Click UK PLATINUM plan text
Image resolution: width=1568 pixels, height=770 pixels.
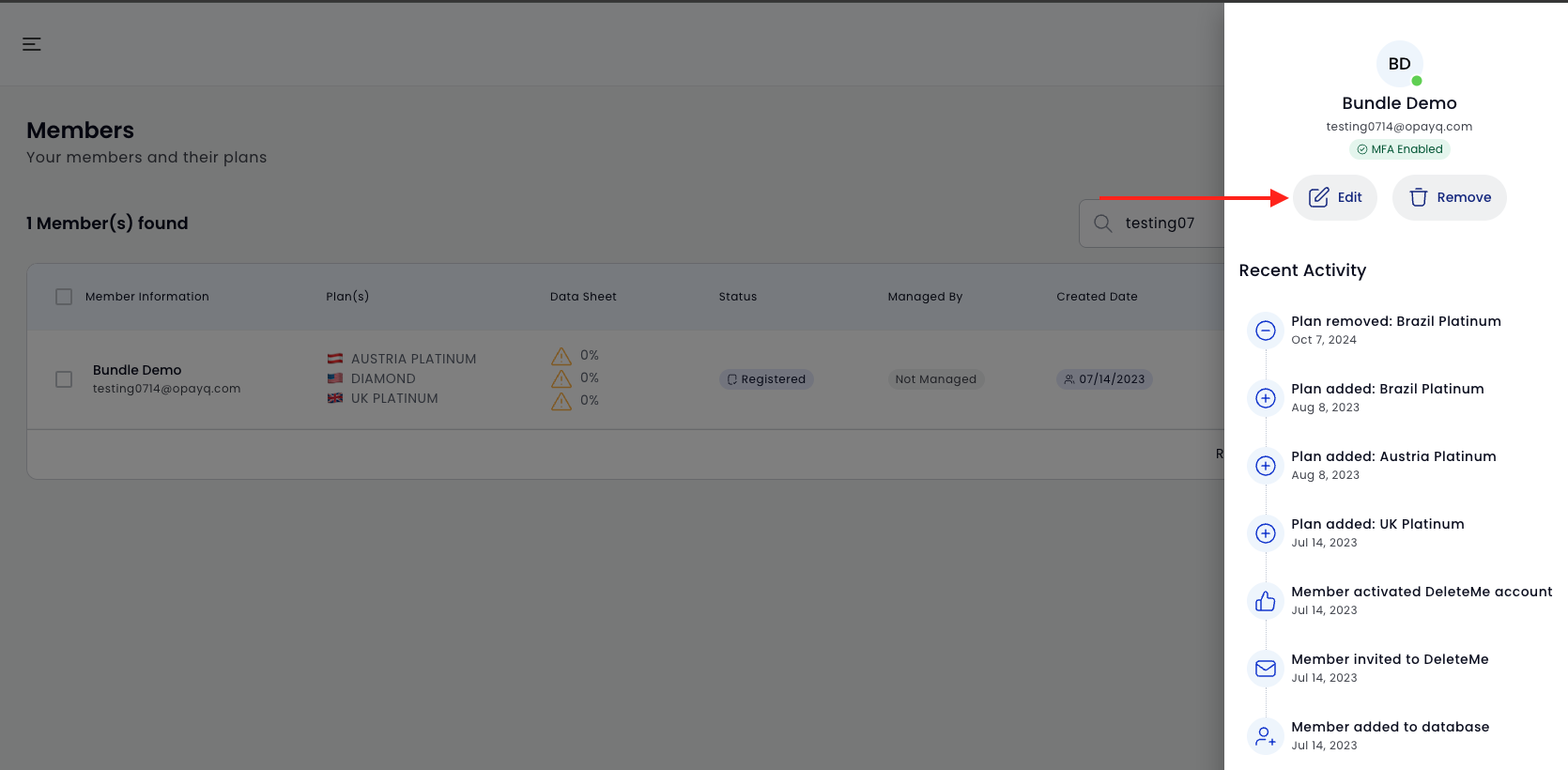coord(394,398)
